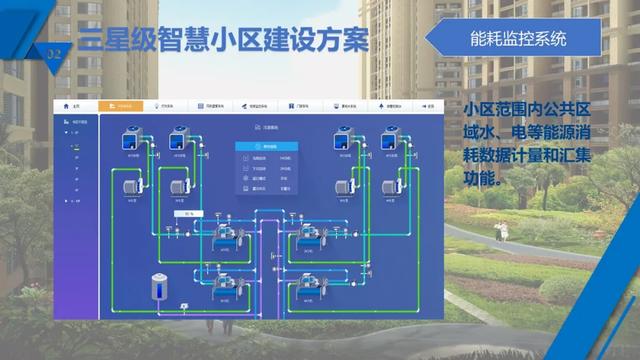640x360 pixels.
Task: Click the 02 section number badge
Action: pos(53,55)
